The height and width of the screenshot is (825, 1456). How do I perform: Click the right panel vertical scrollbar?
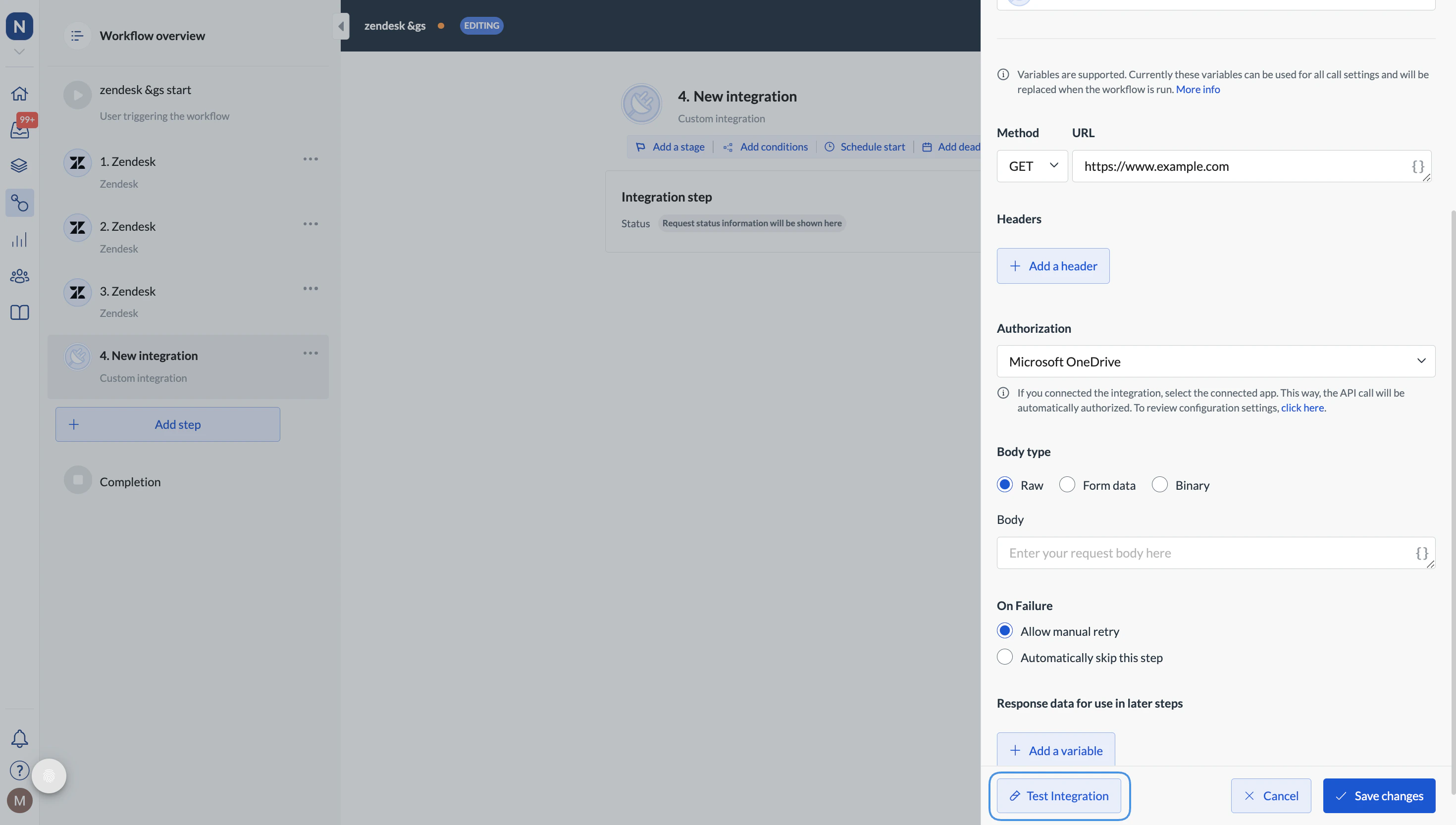[x=1452, y=499]
